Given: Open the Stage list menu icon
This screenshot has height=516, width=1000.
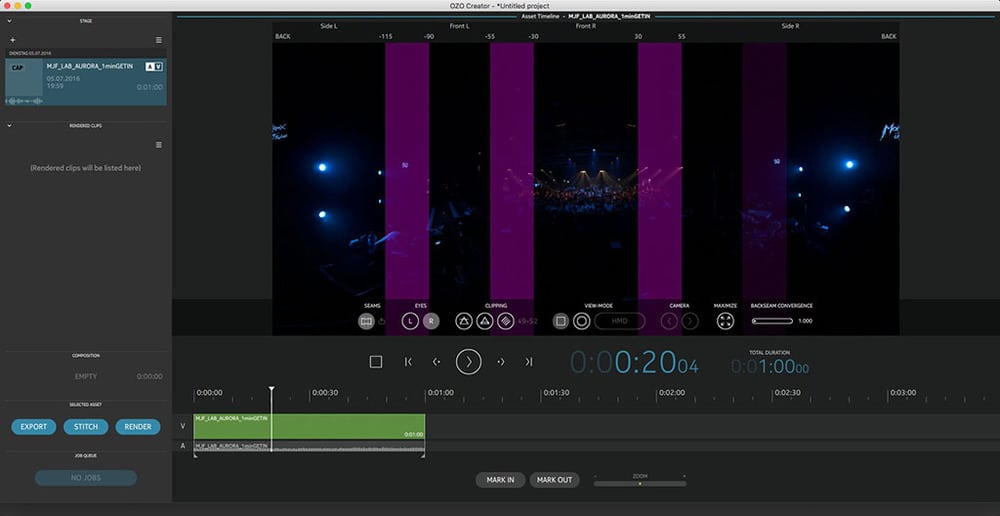Looking at the screenshot, I should point(158,40).
